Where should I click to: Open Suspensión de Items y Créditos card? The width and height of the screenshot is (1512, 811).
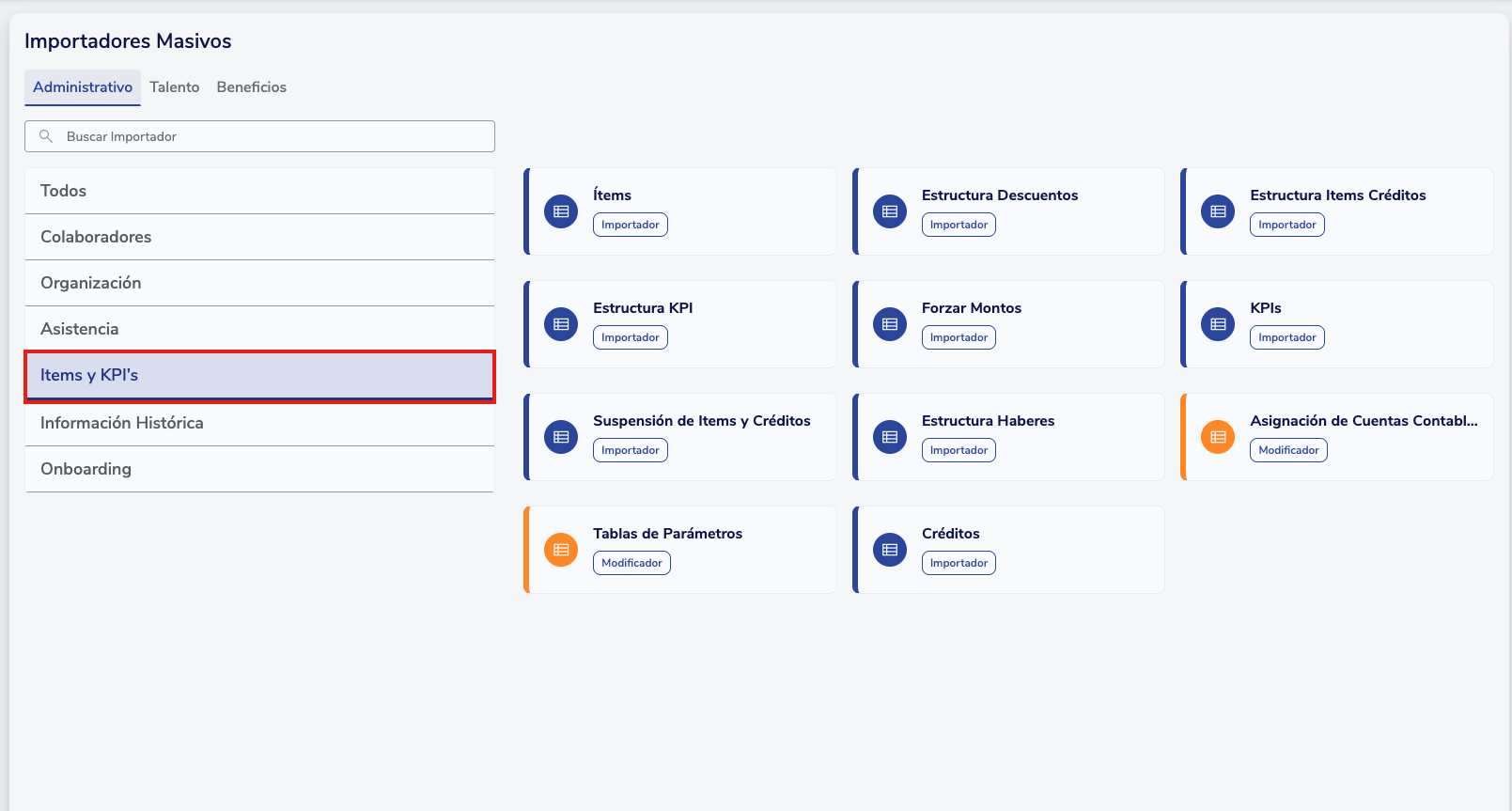click(680, 436)
